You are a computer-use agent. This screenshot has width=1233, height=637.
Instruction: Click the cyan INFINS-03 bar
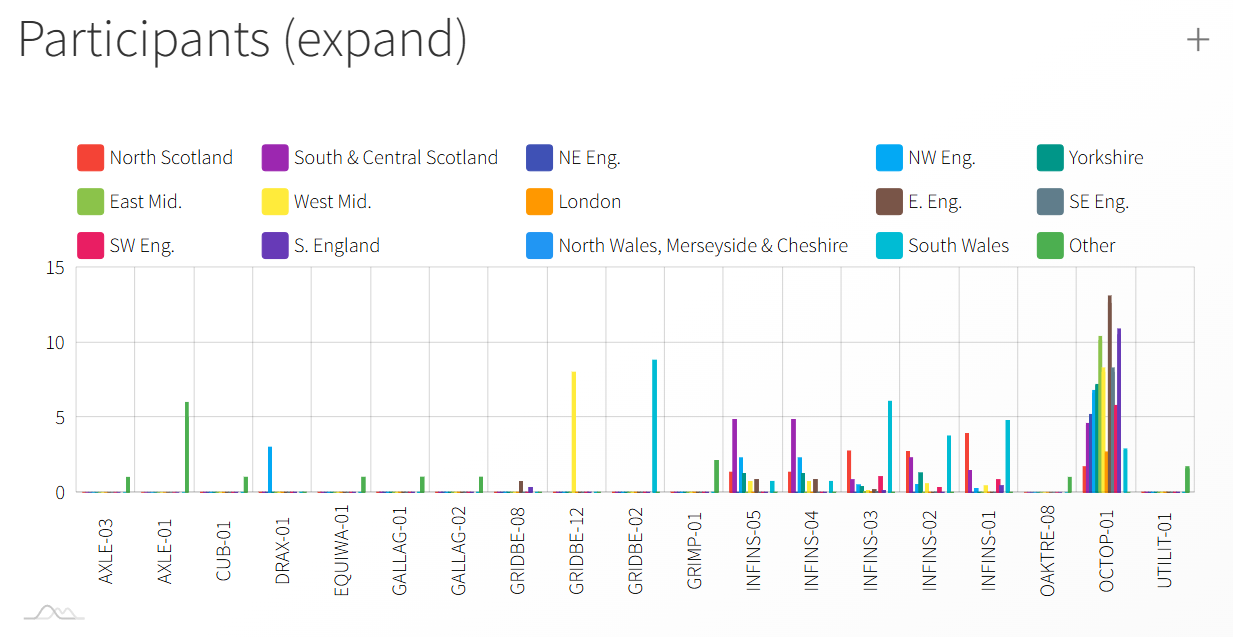pos(890,447)
